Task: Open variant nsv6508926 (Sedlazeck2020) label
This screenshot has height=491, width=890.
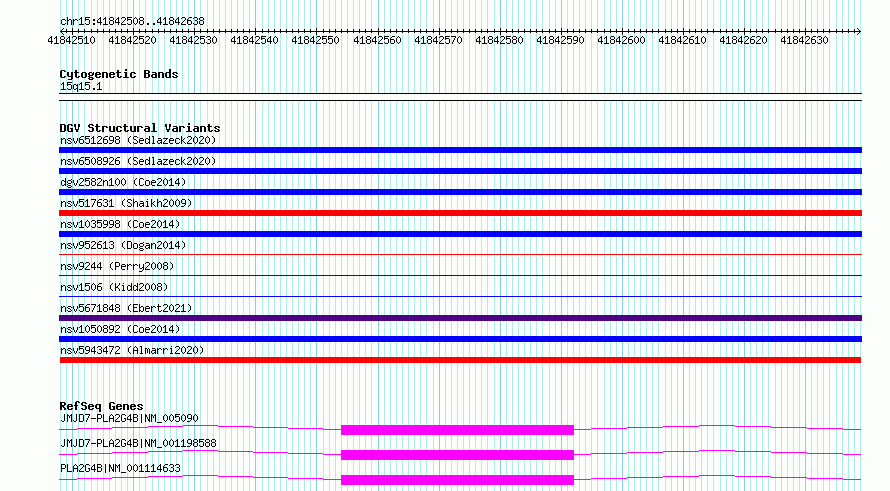Action: pyautogui.click(x=138, y=161)
